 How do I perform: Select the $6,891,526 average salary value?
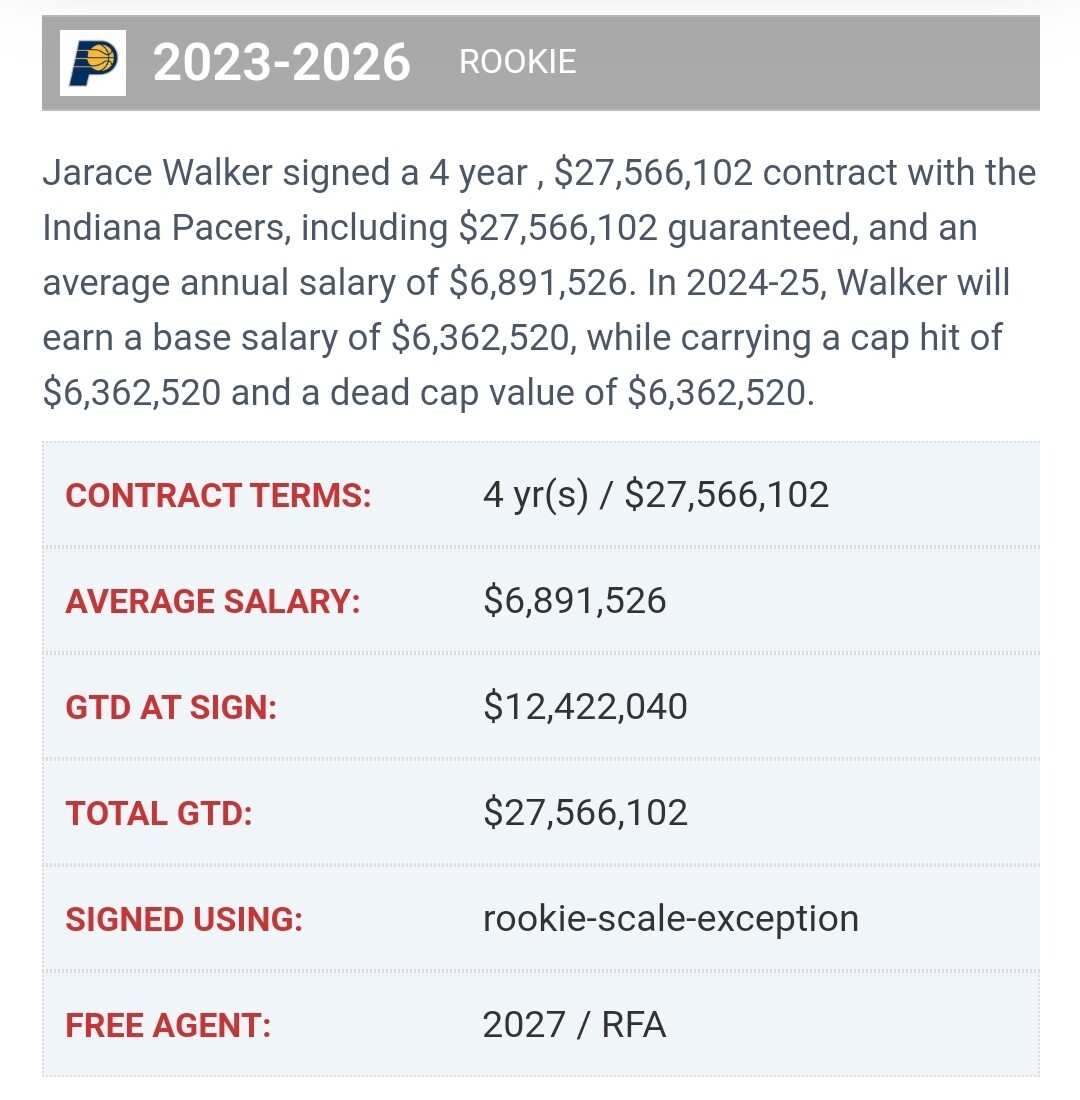tap(574, 601)
